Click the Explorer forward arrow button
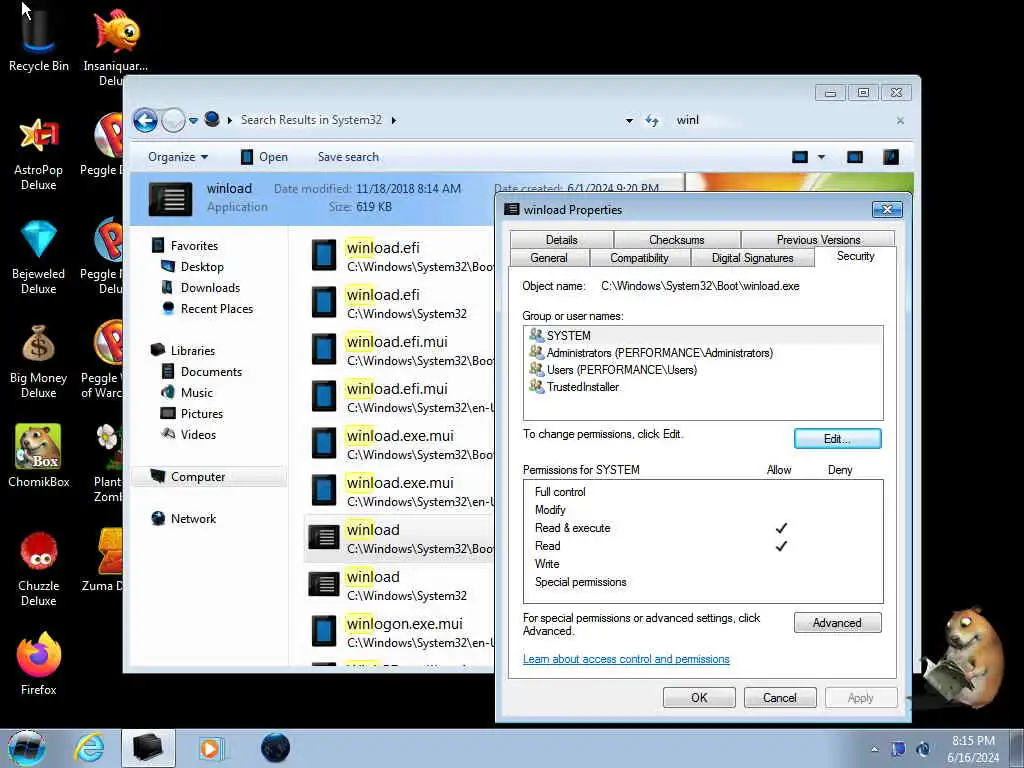This screenshot has height=768, width=1024. point(173,120)
